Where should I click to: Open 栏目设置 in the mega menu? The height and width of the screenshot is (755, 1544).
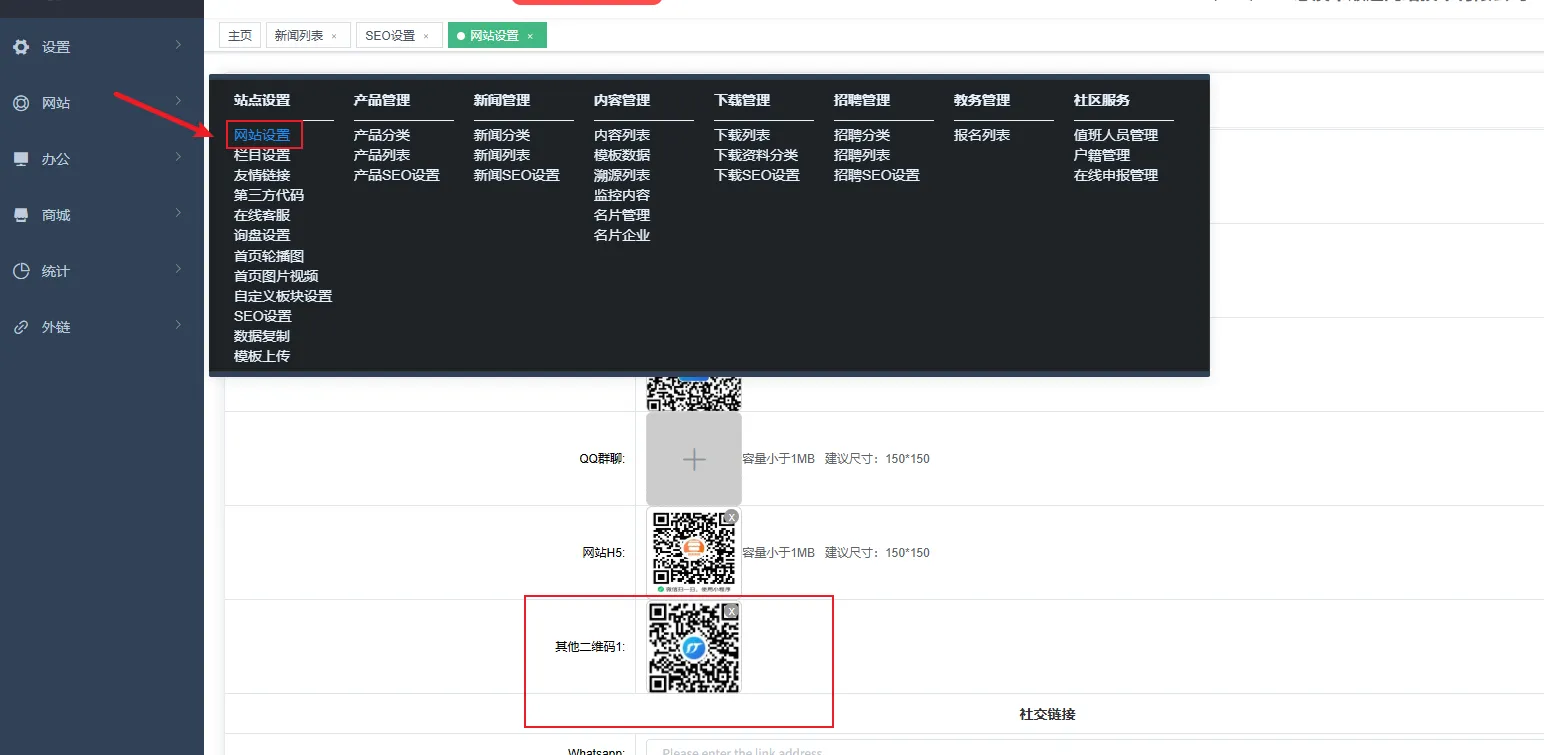(x=262, y=155)
